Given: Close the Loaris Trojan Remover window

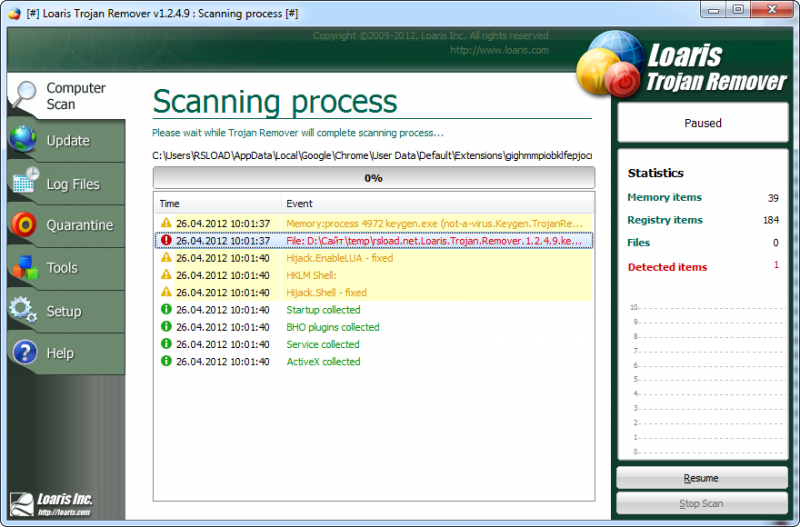Looking at the screenshot, I should (772, 10).
